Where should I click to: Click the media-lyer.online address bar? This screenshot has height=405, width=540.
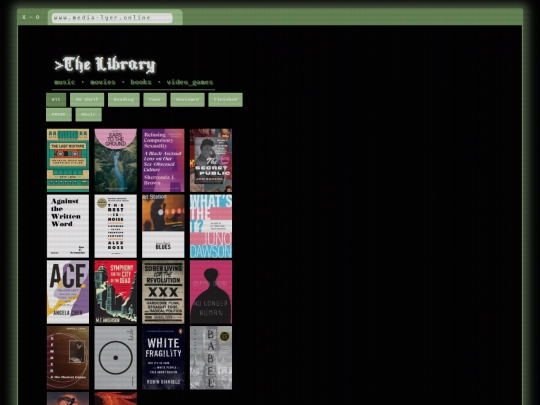(112, 18)
